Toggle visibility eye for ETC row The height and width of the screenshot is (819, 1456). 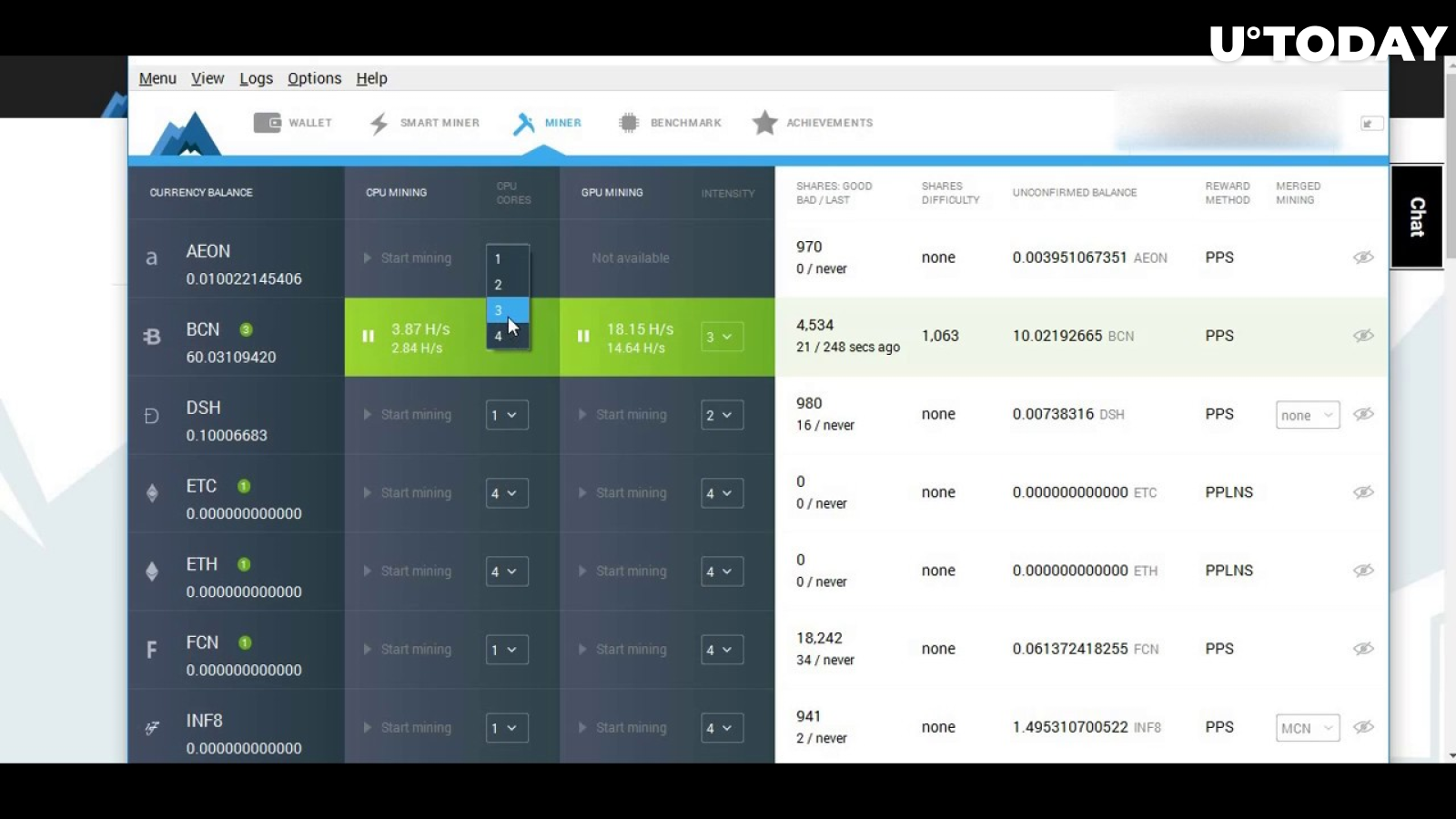click(x=1363, y=492)
